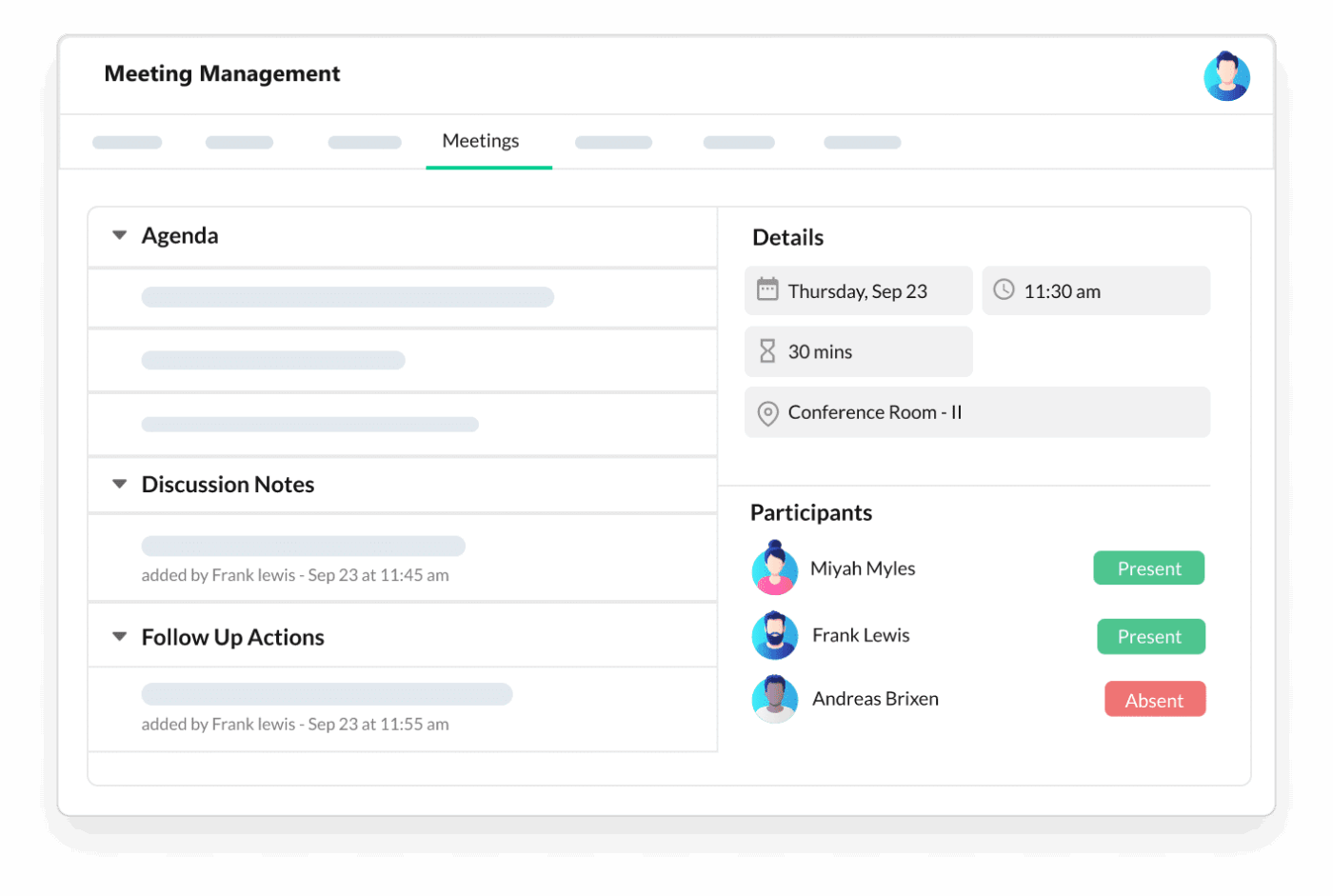Open the user profile avatar in the header
Screen dimensions: 1333x896
coord(1226,75)
